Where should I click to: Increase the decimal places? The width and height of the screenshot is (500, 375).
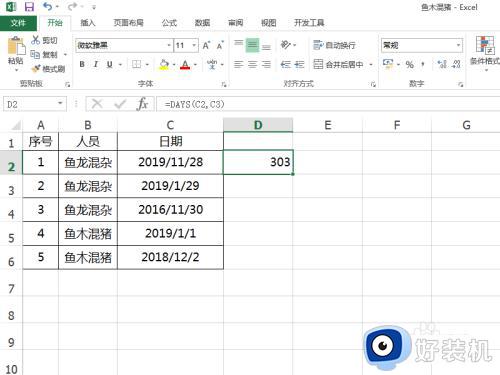click(x=442, y=64)
